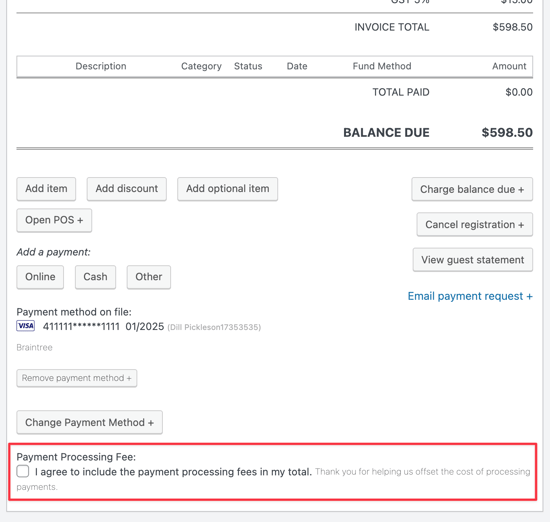Click the Fund Method column header
The width and height of the screenshot is (550, 522).
[x=382, y=66]
